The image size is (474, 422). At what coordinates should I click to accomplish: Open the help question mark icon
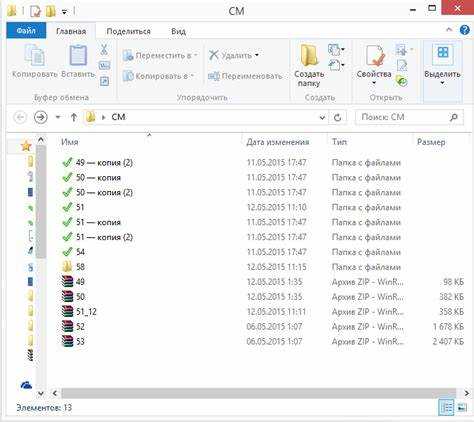[x=464, y=30]
